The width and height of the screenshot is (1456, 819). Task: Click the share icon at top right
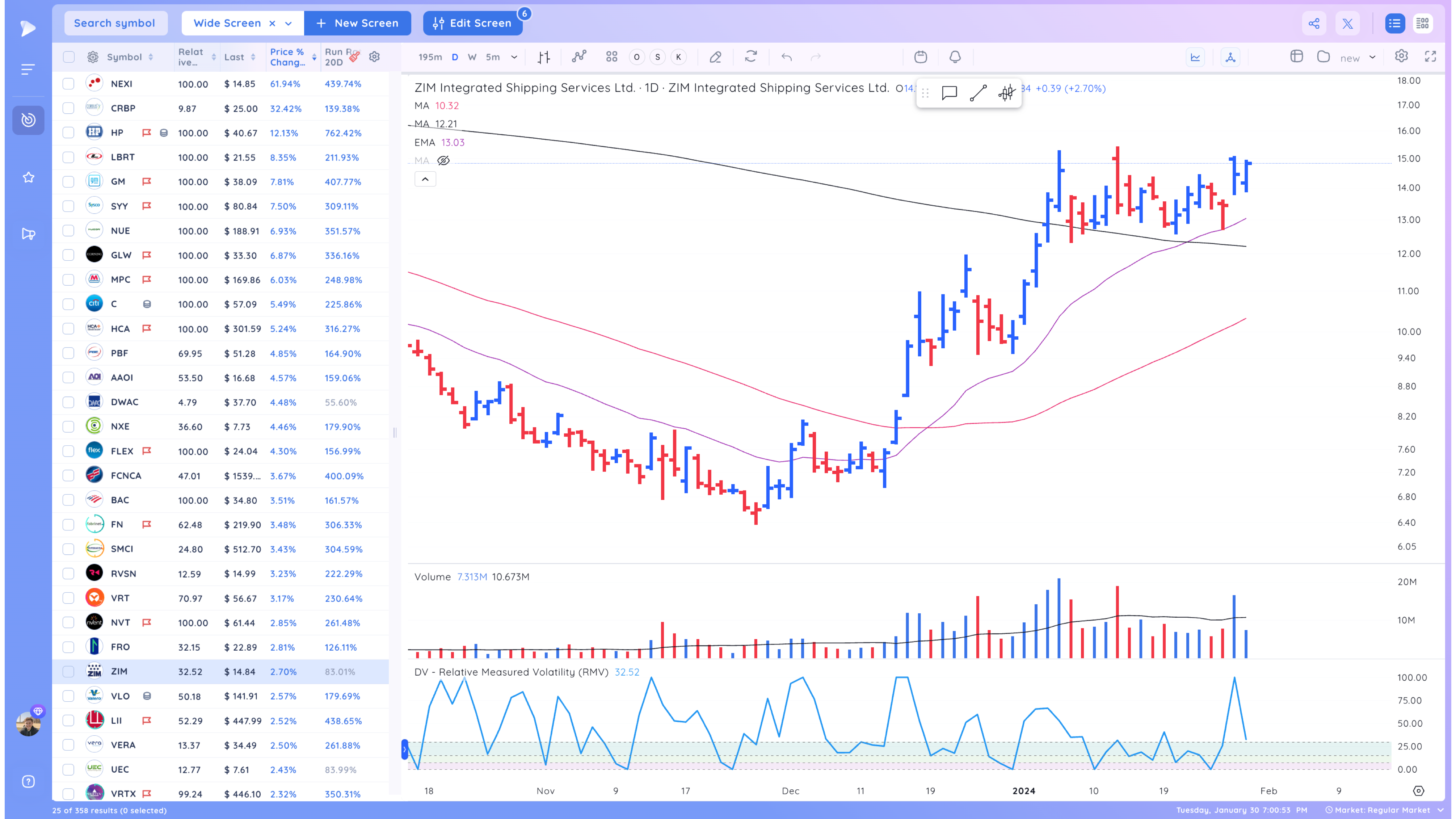coord(1314,23)
